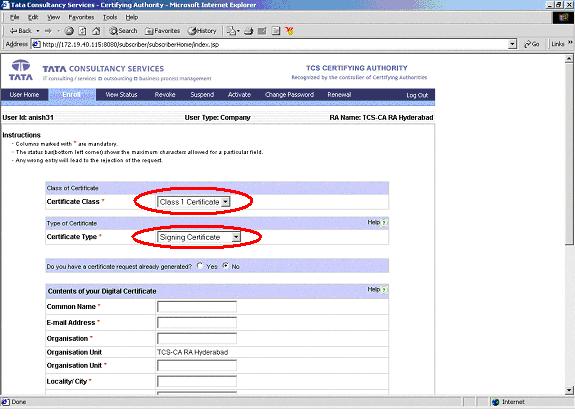The height and width of the screenshot is (418, 575).
Task: Open the Certificate Class dropdown
Action: coord(194,202)
